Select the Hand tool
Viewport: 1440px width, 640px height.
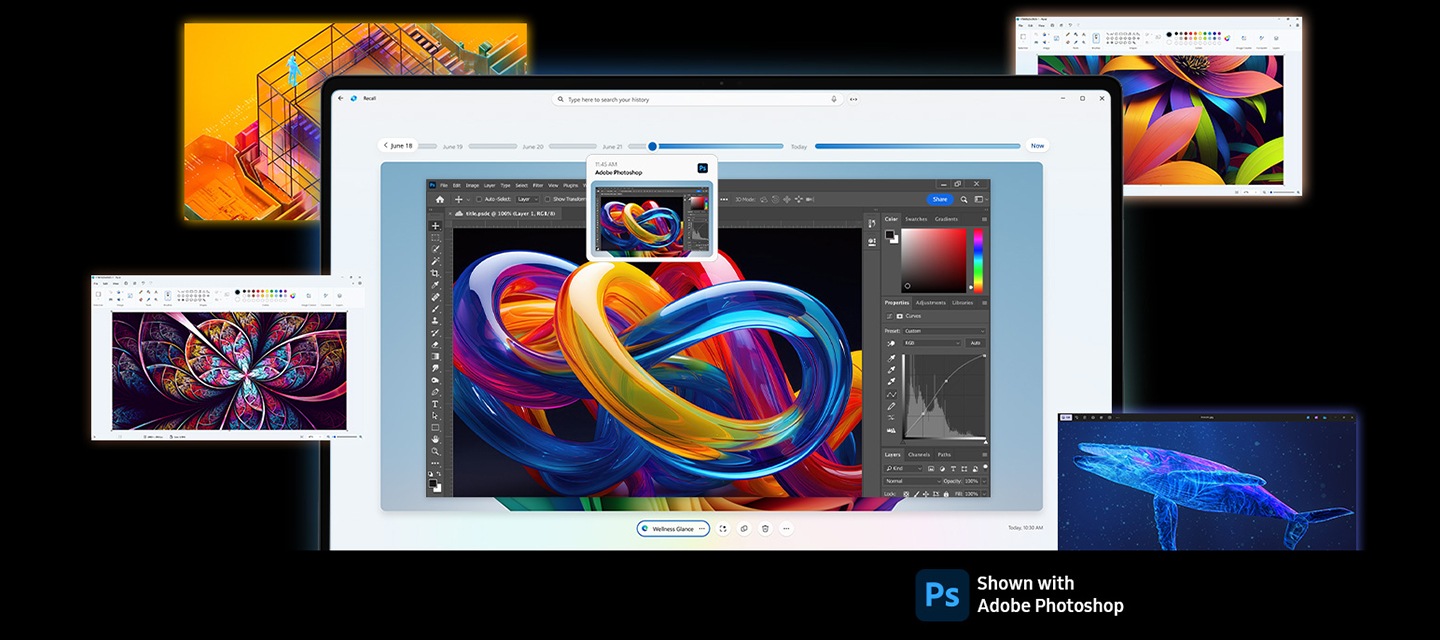point(435,439)
